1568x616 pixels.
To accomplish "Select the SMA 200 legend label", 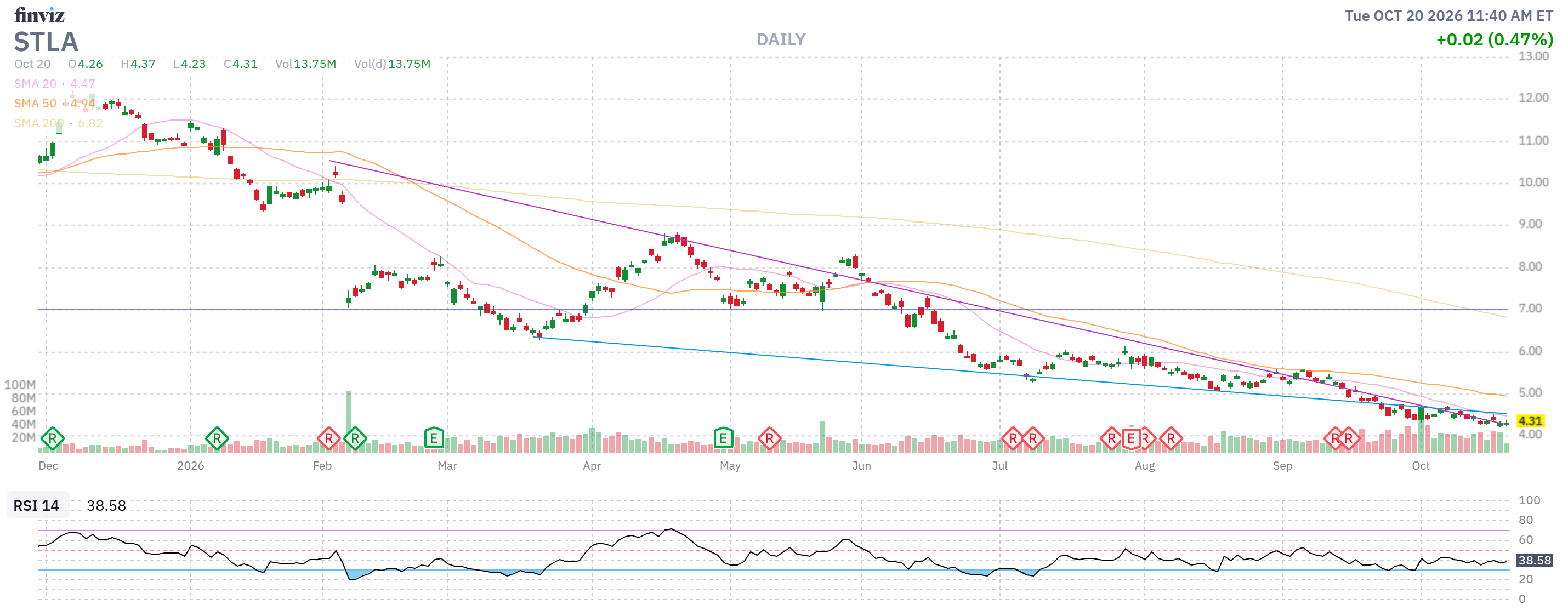I will click(x=38, y=123).
